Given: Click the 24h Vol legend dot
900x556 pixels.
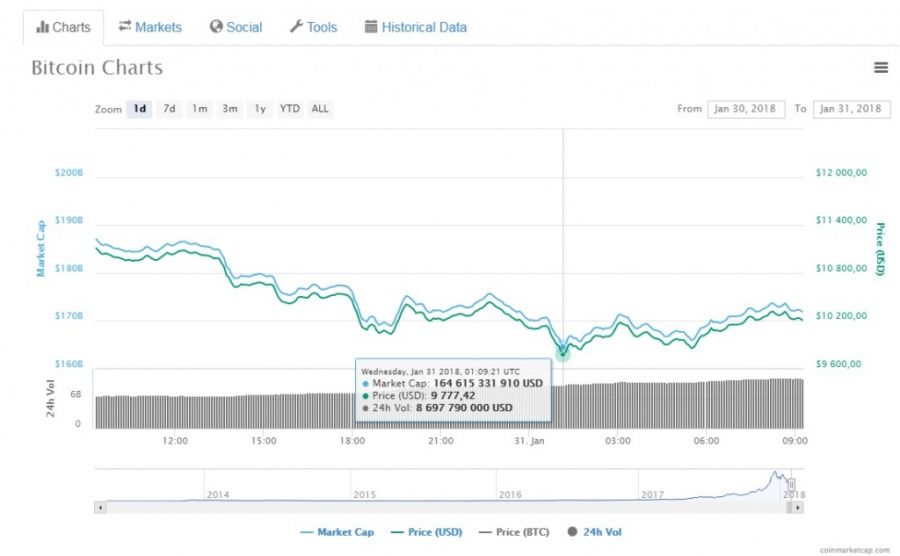Looking at the screenshot, I should 572,531.
